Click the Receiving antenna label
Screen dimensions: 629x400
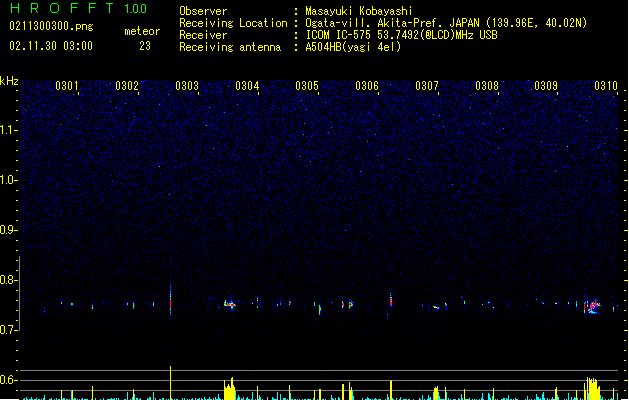point(230,47)
